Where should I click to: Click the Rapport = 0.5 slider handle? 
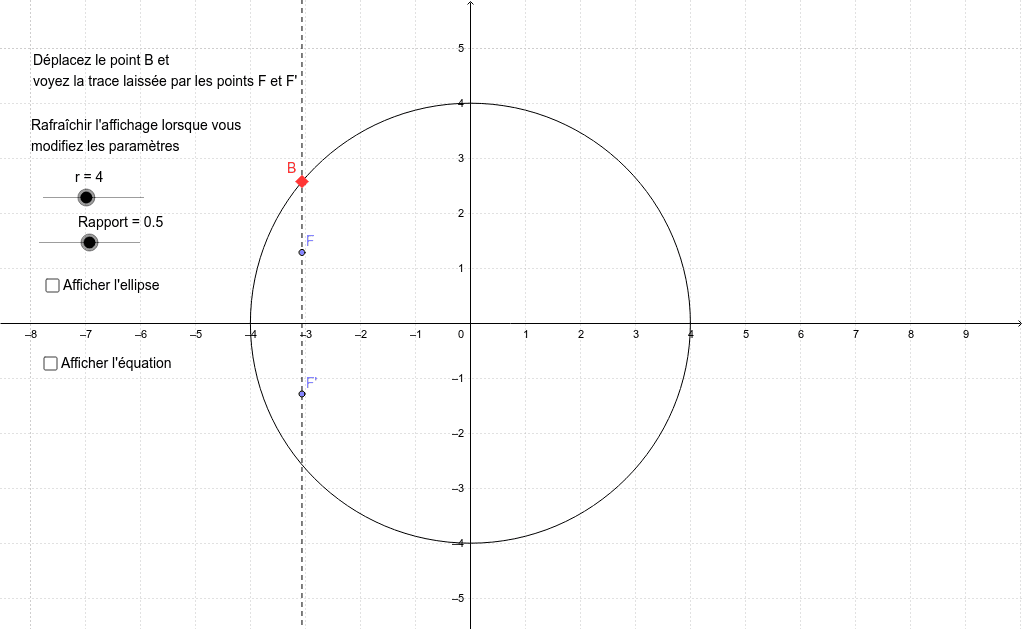pyautogui.click(x=89, y=242)
